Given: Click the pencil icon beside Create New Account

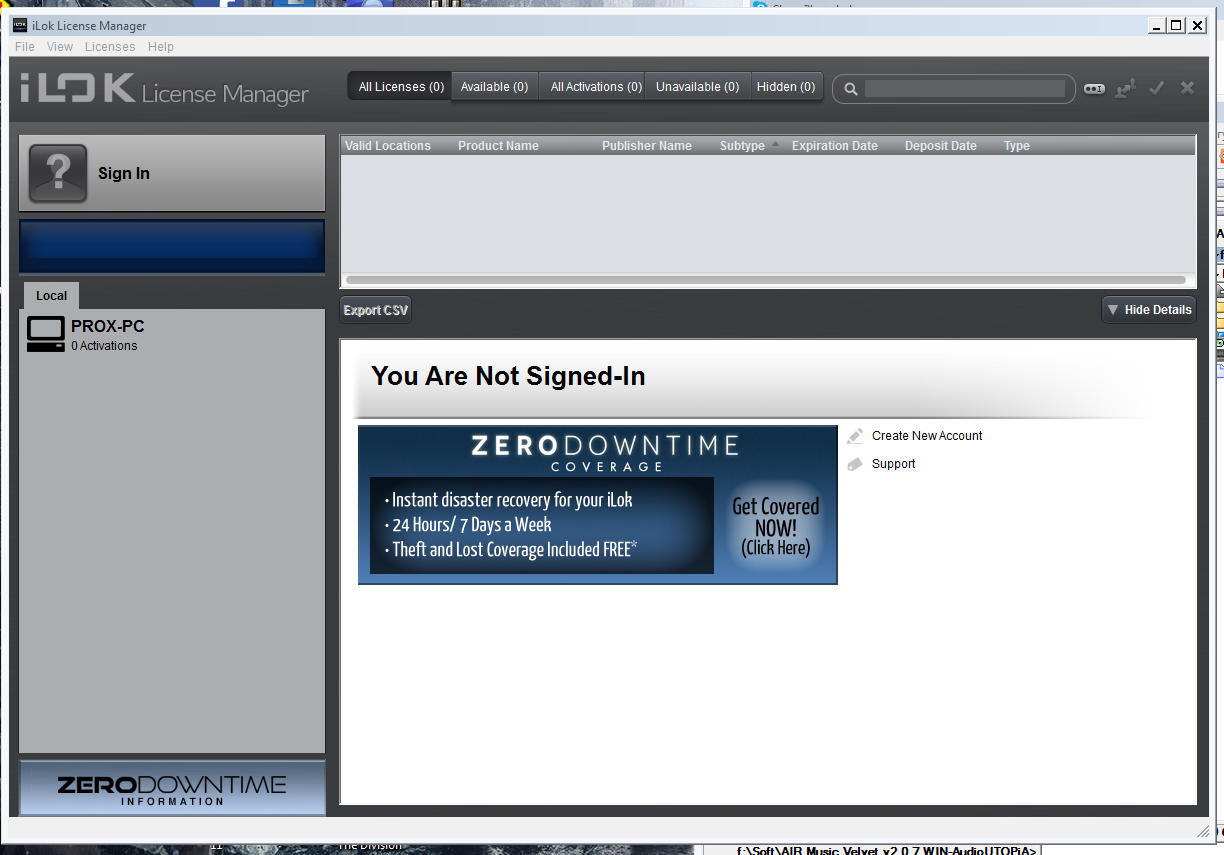Looking at the screenshot, I should click(x=855, y=436).
